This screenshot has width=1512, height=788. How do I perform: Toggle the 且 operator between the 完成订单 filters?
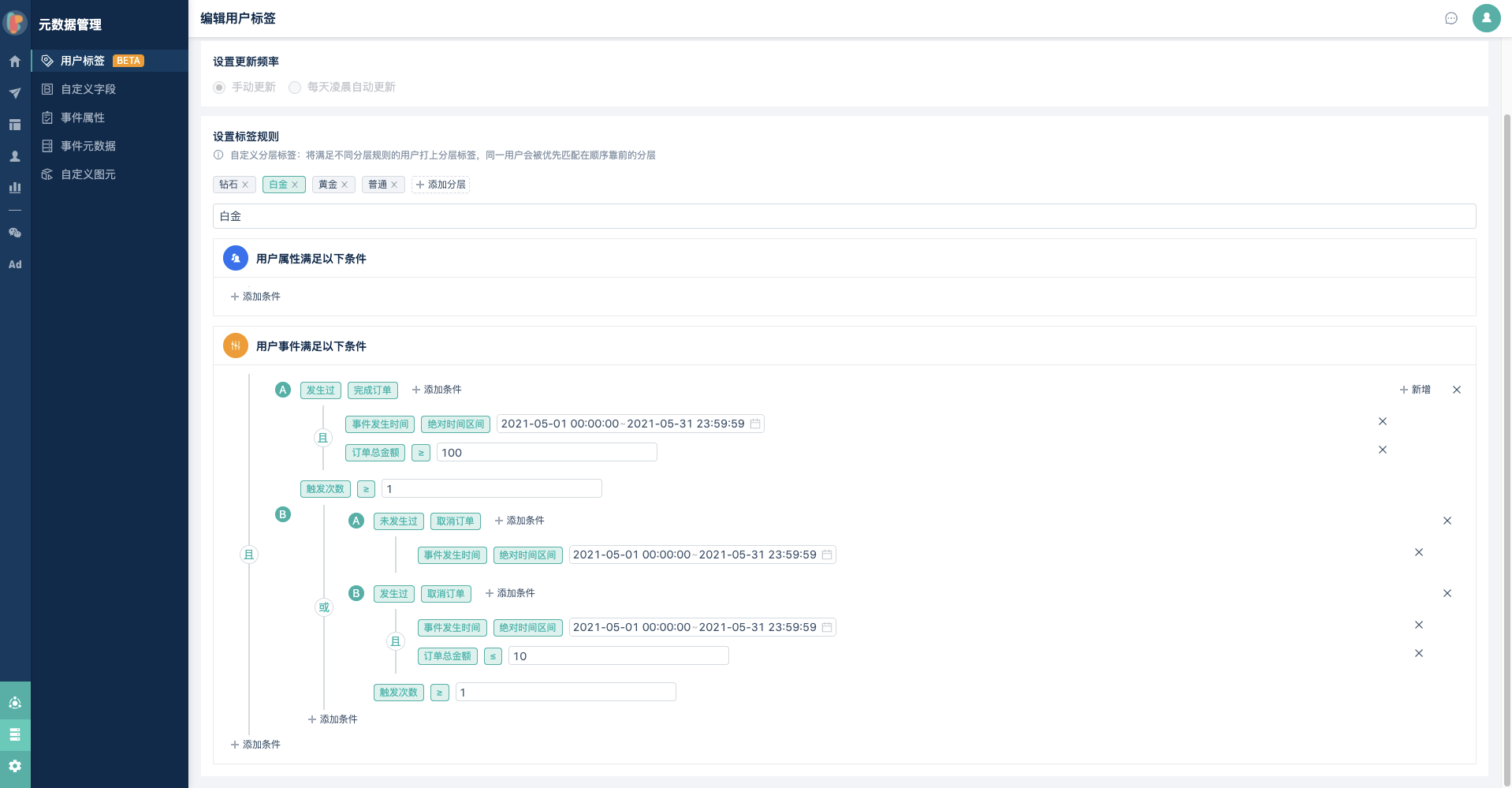322,438
